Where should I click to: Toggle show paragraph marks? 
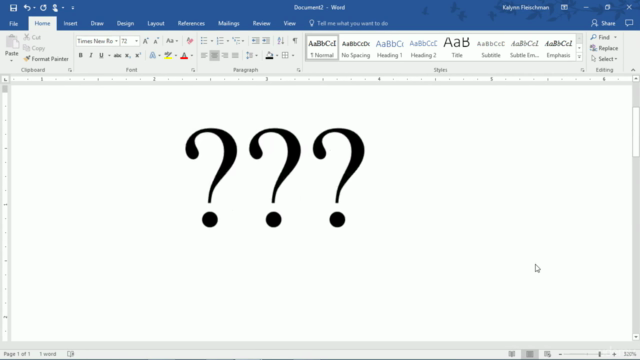click(x=295, y=41)
